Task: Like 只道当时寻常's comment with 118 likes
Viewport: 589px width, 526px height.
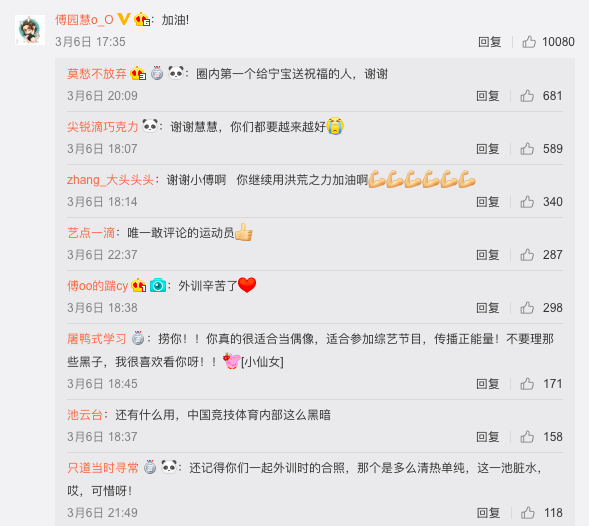Action: 527,512
